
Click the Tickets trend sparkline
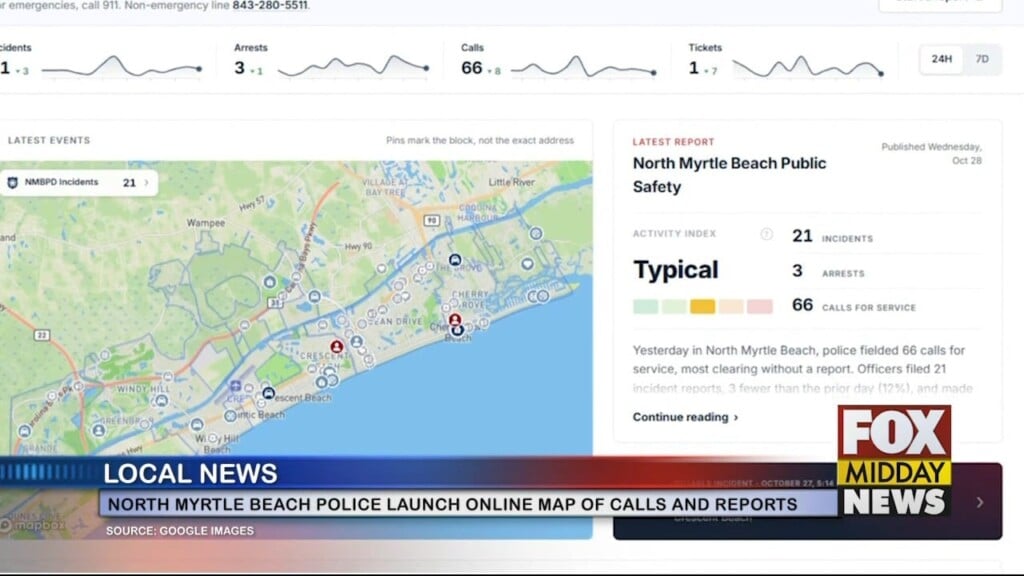coord(808,67)
